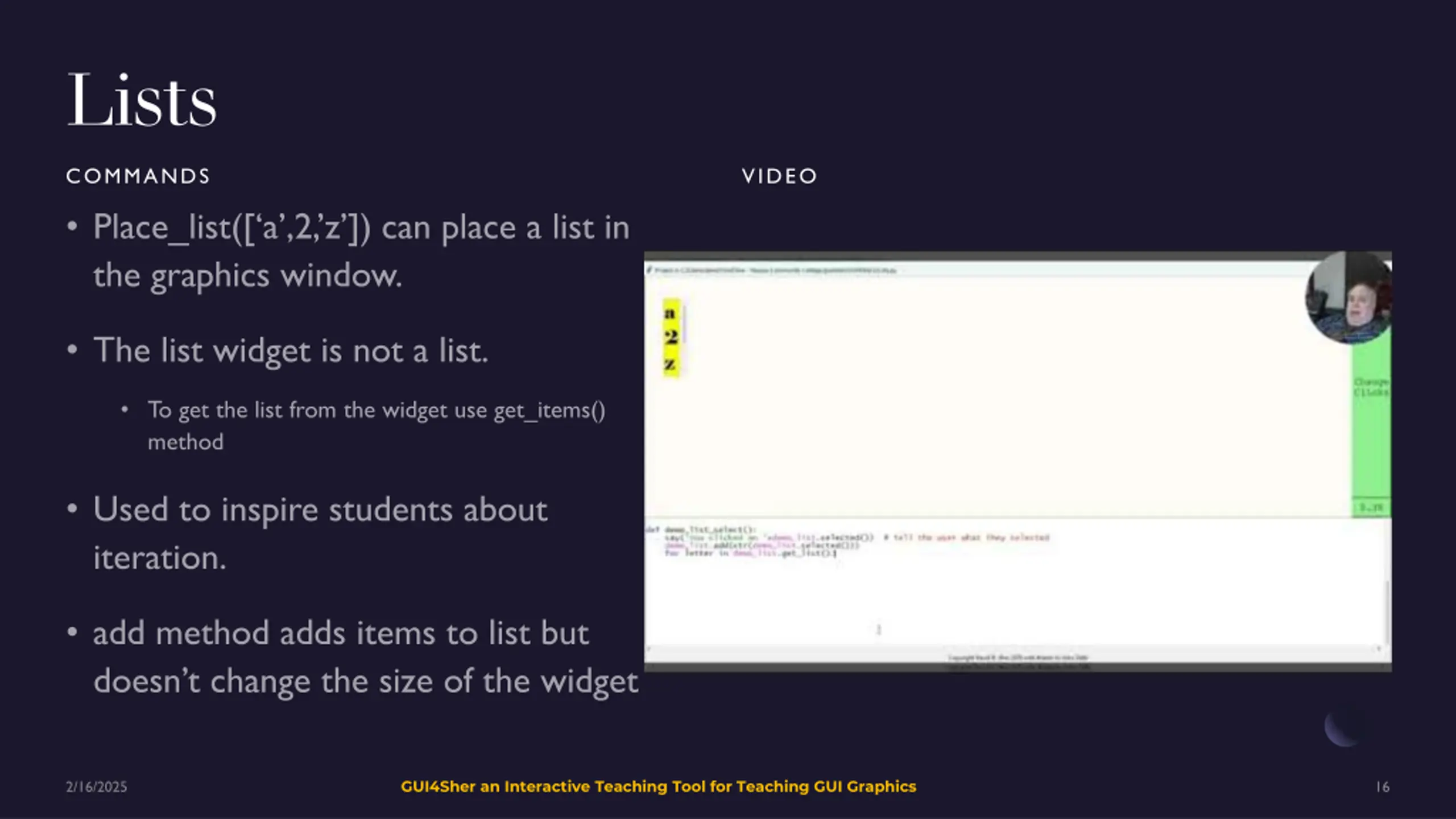The height and width of the screenshot is (819, 1456).
Task: Click the red code comment text
Action: pos(967,537)
